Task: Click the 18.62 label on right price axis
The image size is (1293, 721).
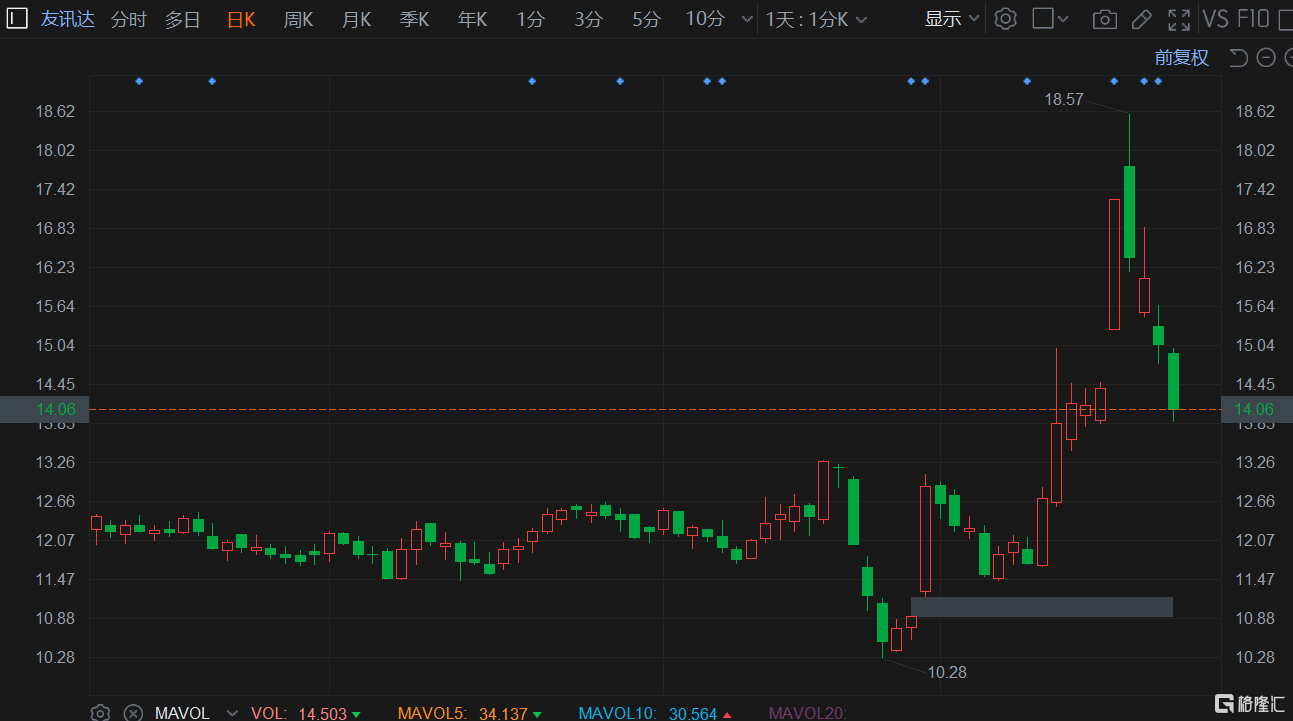Action: [x=1256, y=111]
